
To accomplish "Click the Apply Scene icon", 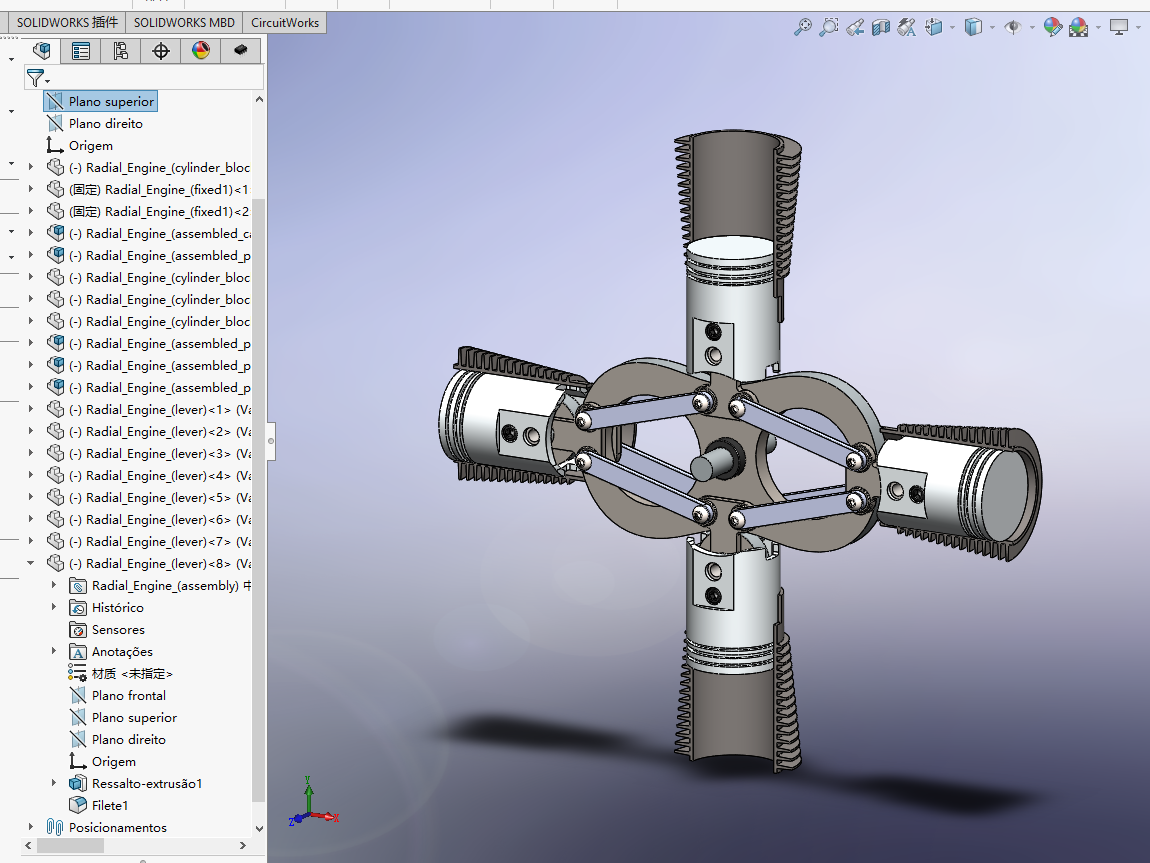I will coord(1079,28).
